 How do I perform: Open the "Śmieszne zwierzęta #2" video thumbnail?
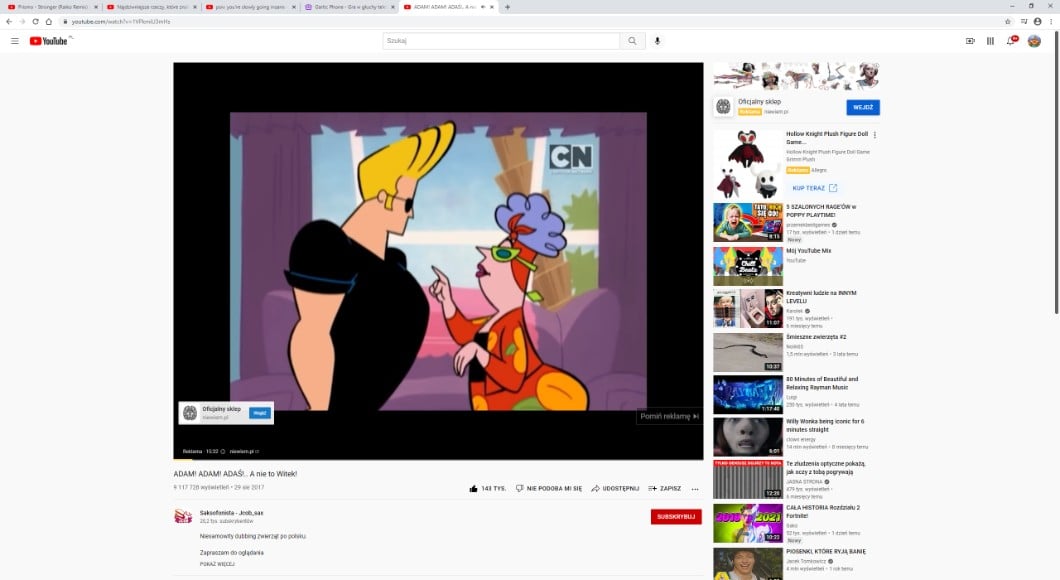[747, 352]
